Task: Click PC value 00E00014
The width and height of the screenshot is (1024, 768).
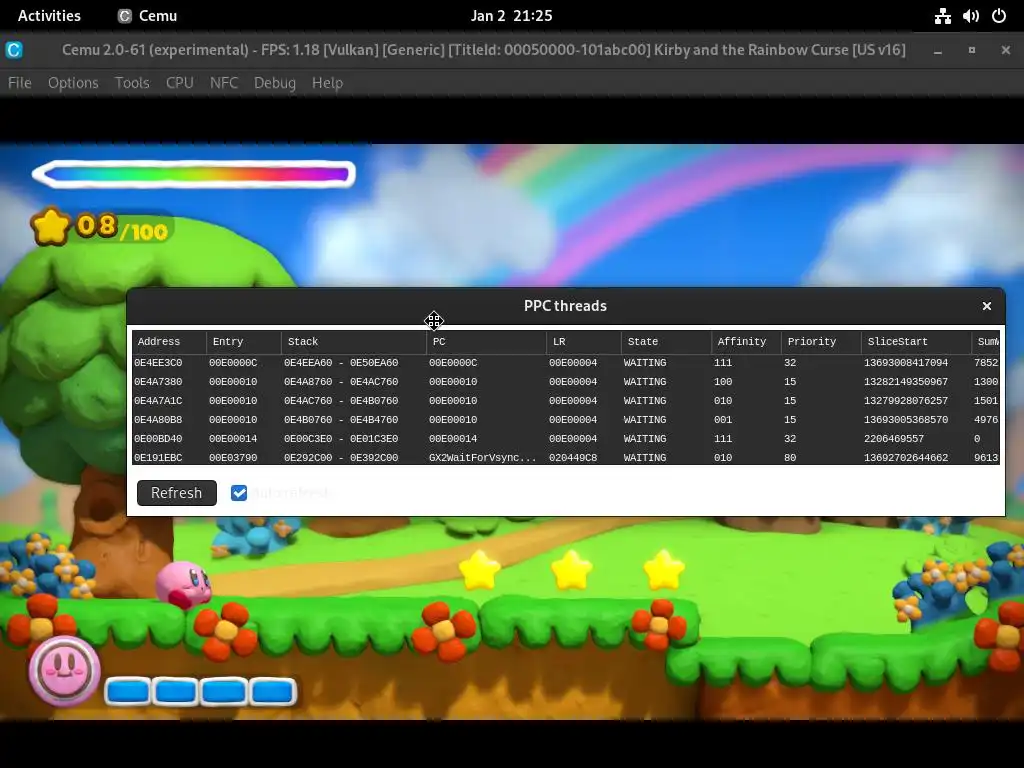Action: pyautogui.click(x=453, y=438)
